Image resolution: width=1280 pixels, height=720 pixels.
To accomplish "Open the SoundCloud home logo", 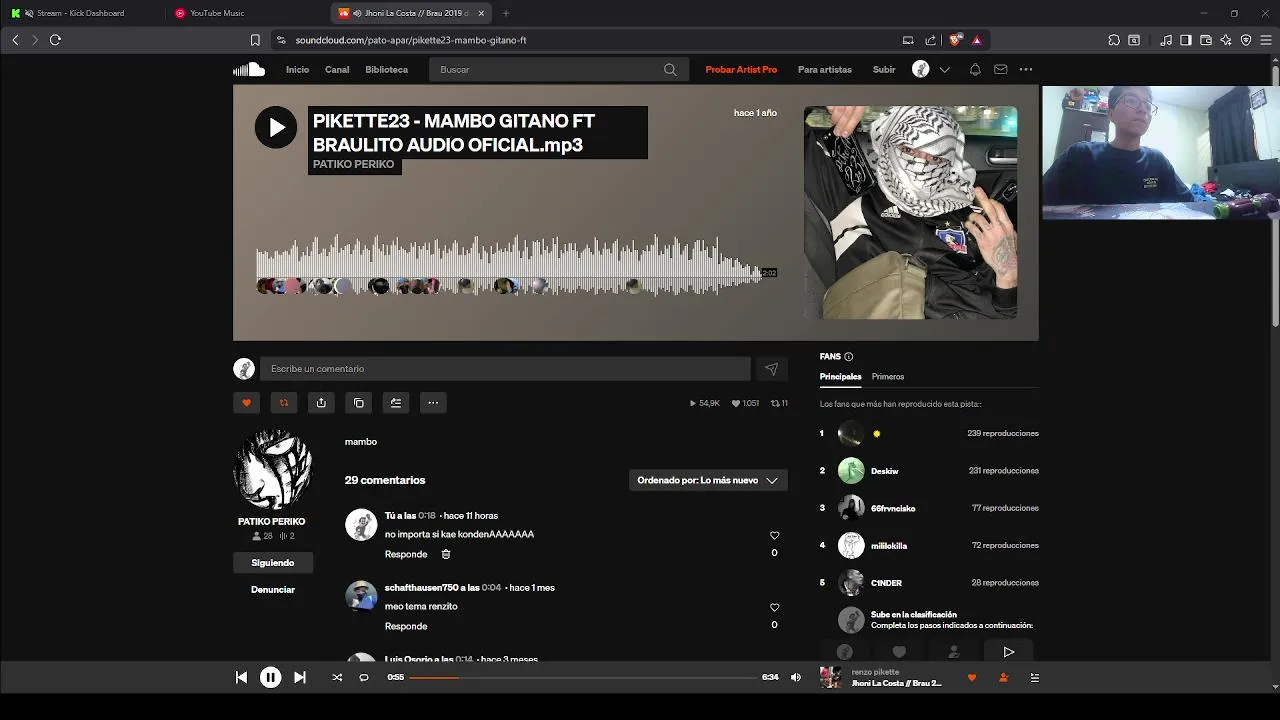I will click(249, 69).
